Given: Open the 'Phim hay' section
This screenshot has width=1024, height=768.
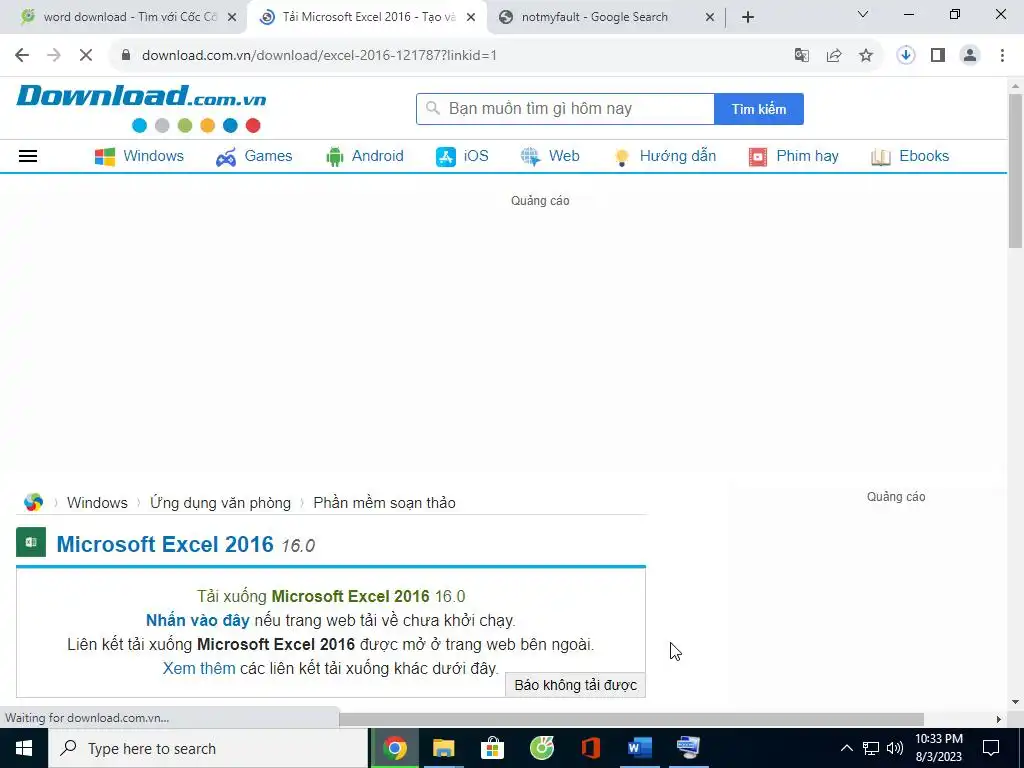Looking at the screenshot, I should pyautogui.click(x=793, y=156).
